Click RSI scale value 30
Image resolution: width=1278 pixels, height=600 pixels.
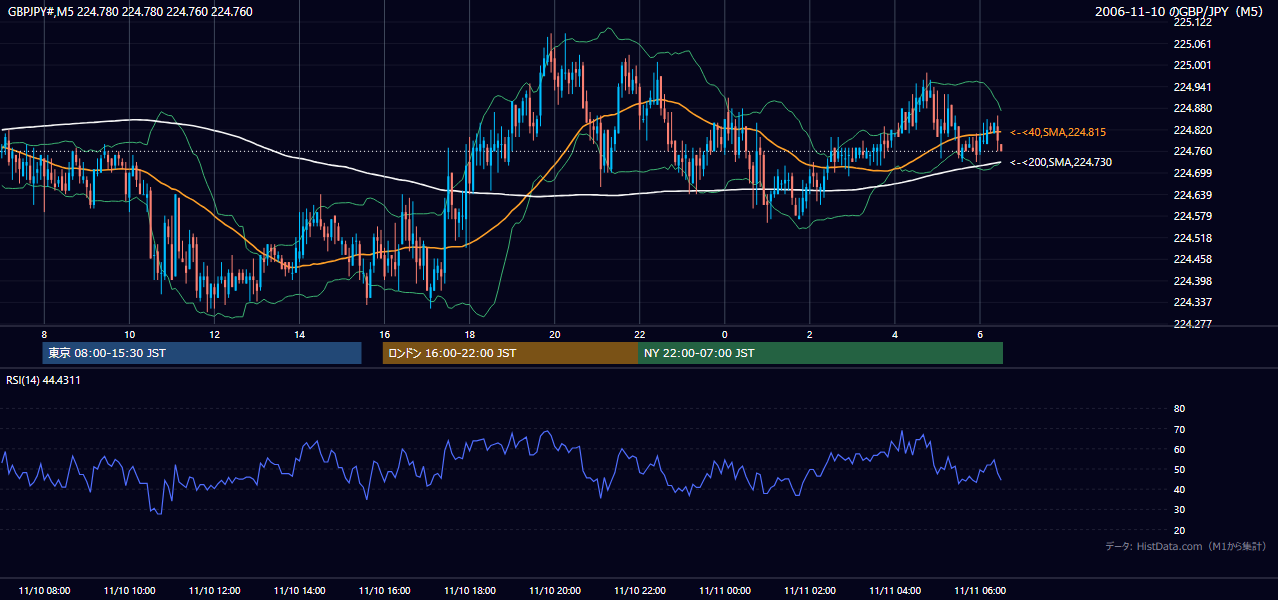coord(1179,510)
